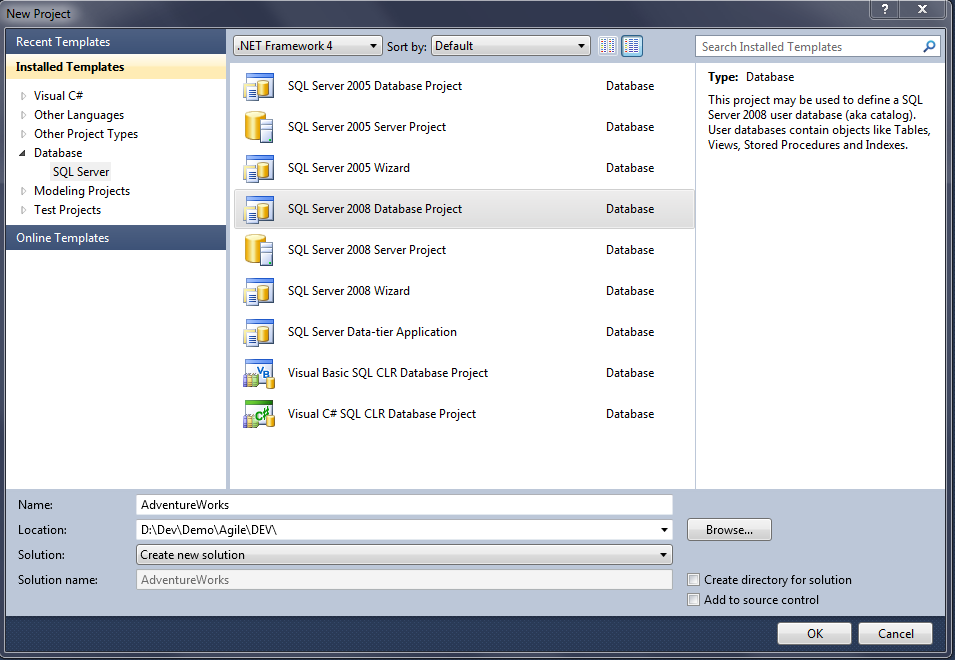Open the Recent Templates section
955x660 pixels.
point(116,42)
